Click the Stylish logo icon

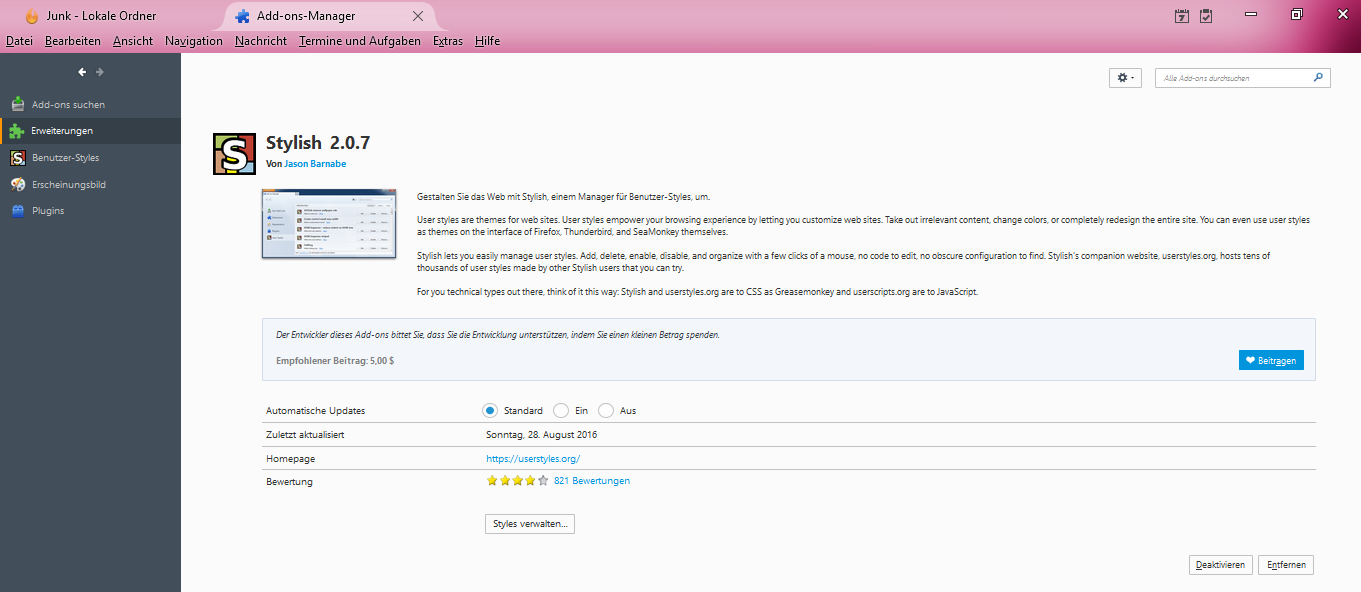tap(234, 154)
